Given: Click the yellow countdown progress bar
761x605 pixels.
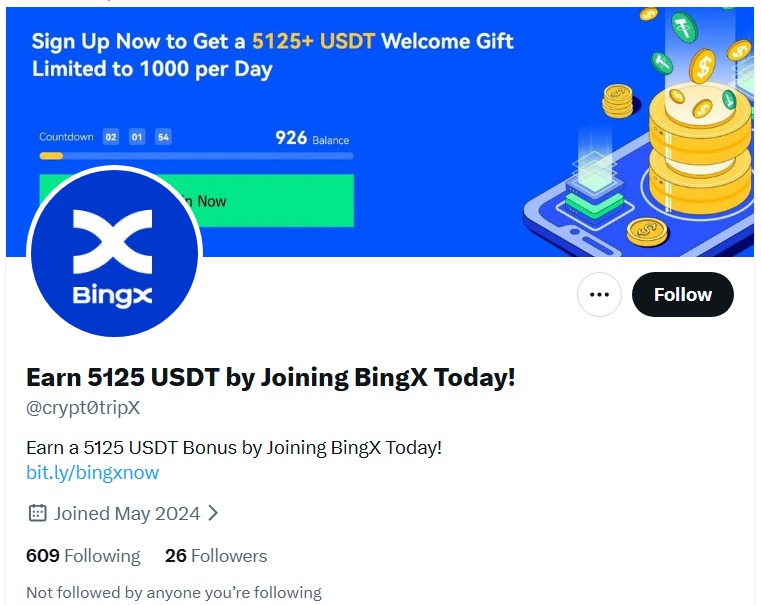Looking at the screenshot, I should click(x=196, y=156).
